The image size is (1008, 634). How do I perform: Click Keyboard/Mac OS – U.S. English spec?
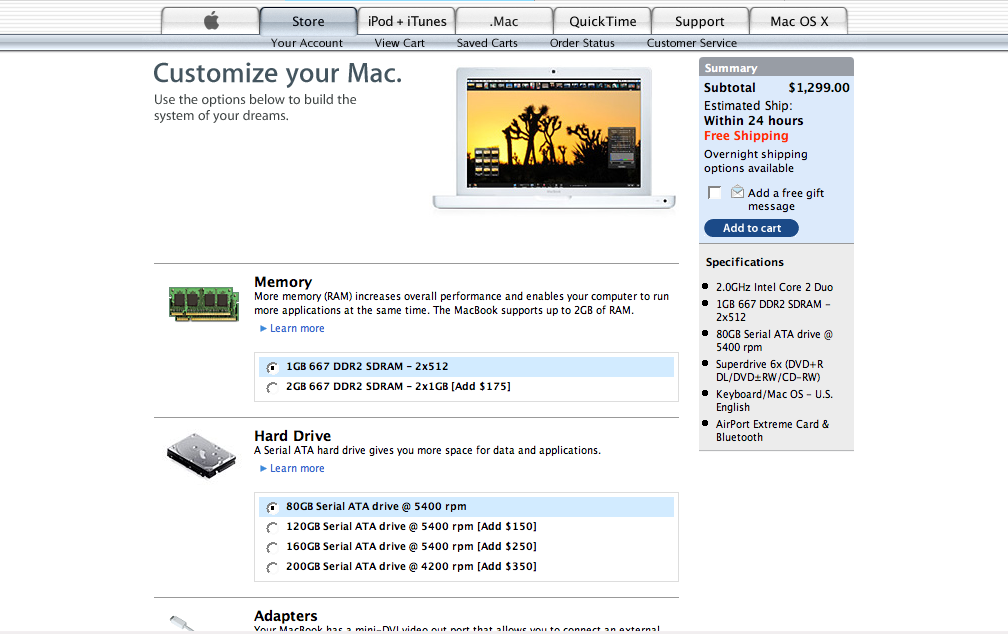774,401
